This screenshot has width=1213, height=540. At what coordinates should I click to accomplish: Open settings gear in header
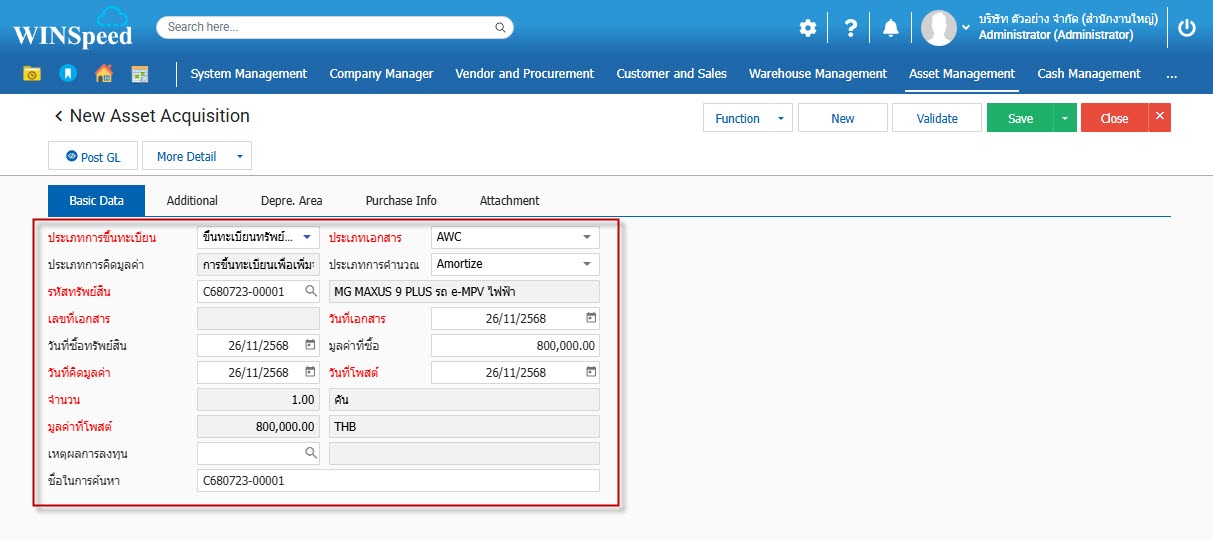(808, 28)
